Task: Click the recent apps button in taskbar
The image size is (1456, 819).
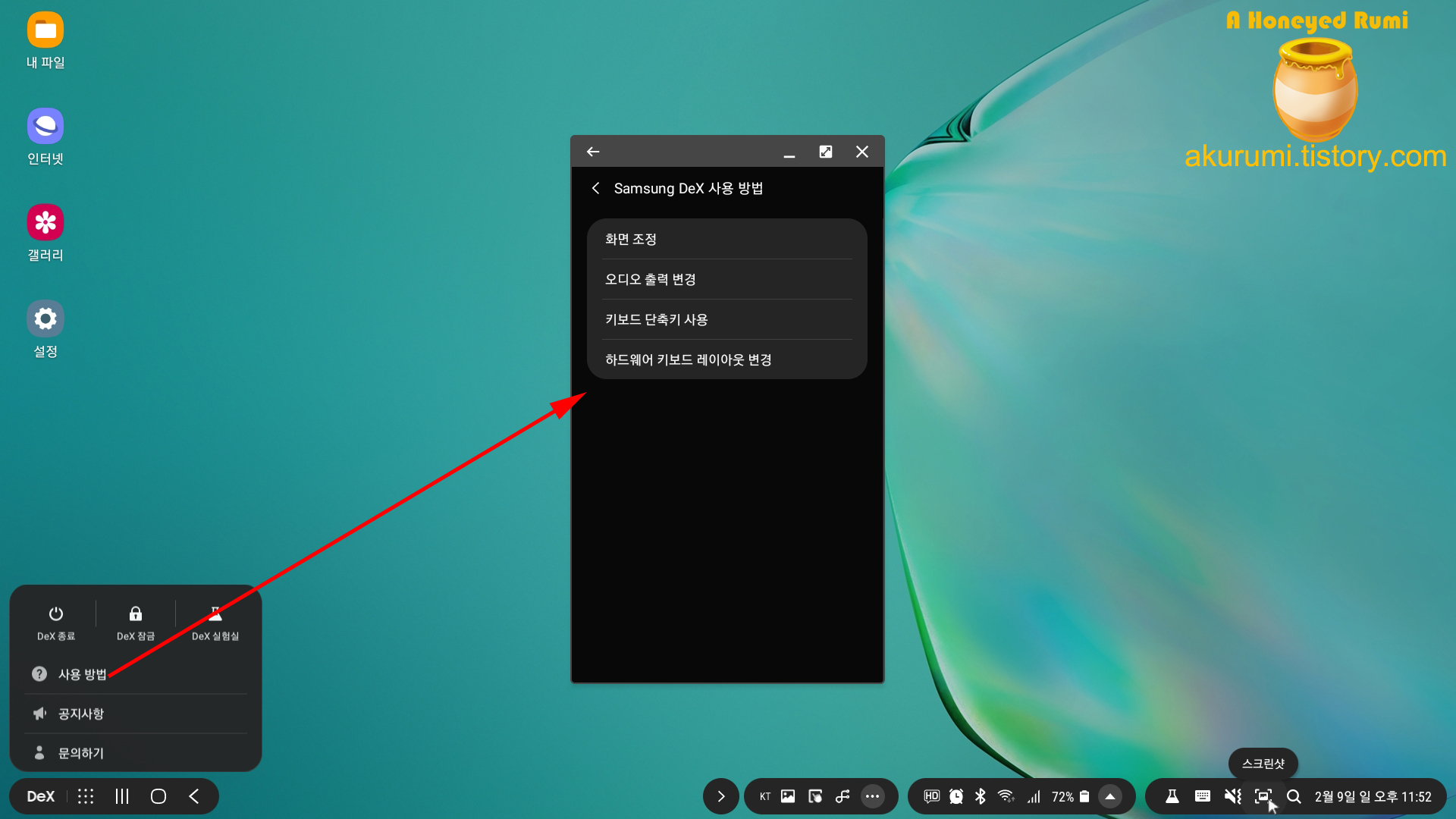Action: tap(122, 796)
